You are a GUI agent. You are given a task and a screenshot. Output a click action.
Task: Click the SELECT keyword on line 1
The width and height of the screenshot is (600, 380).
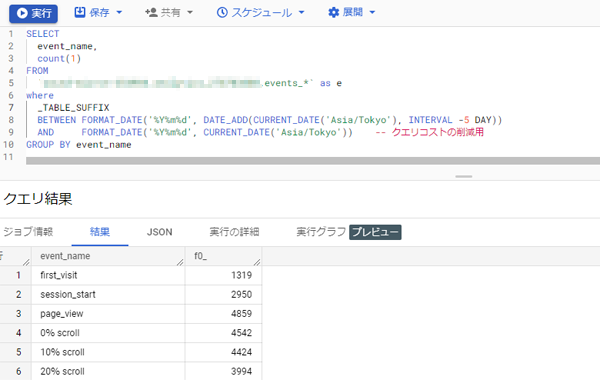43,34
